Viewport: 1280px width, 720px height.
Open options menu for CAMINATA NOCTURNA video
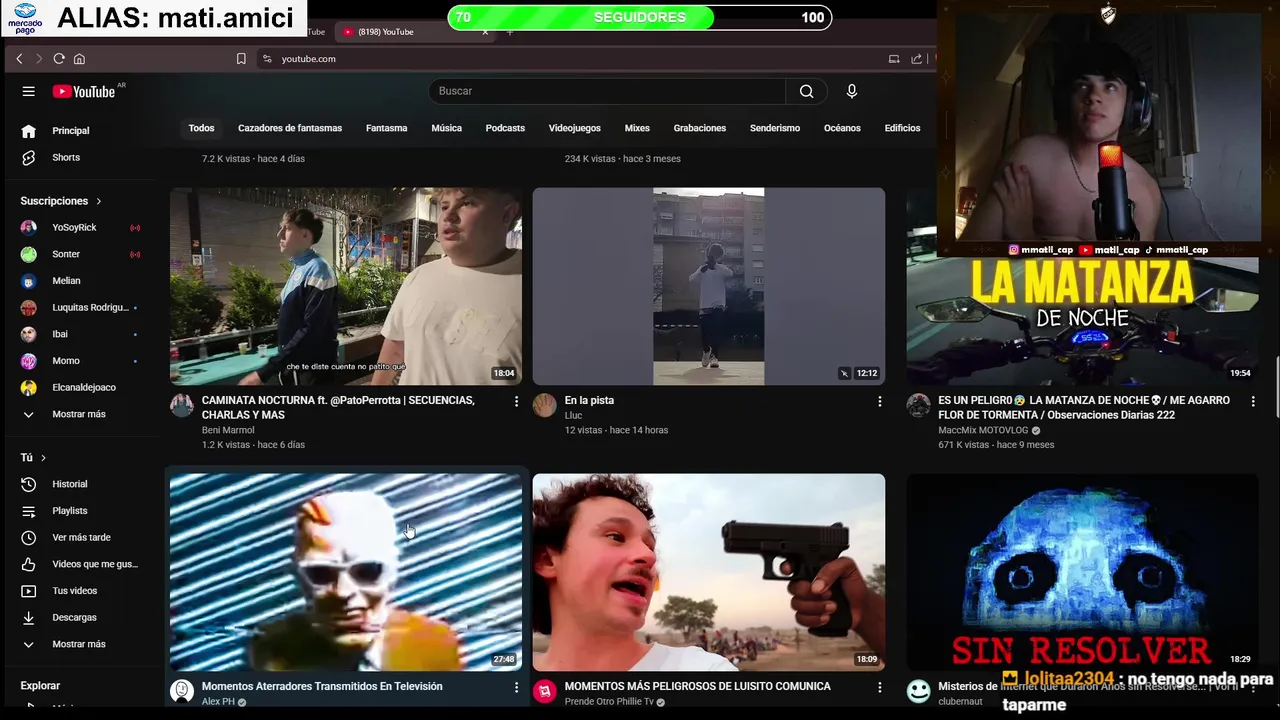(516, 401)
